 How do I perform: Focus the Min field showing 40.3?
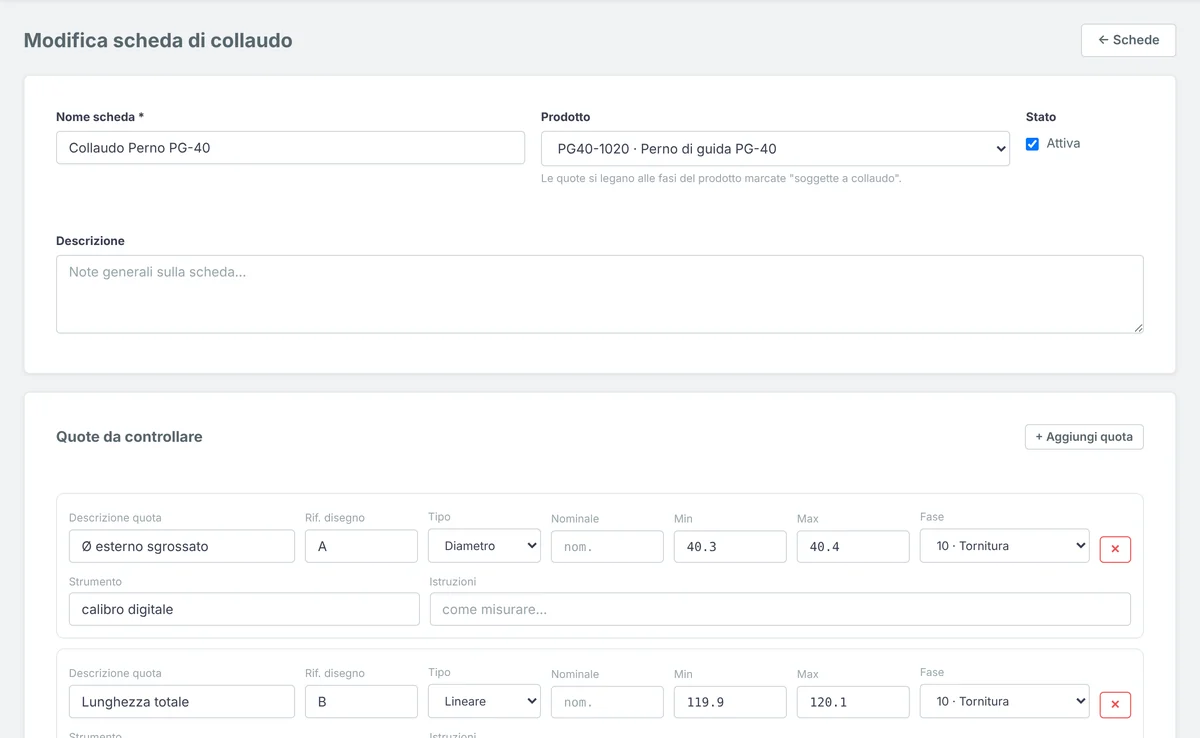730,547
